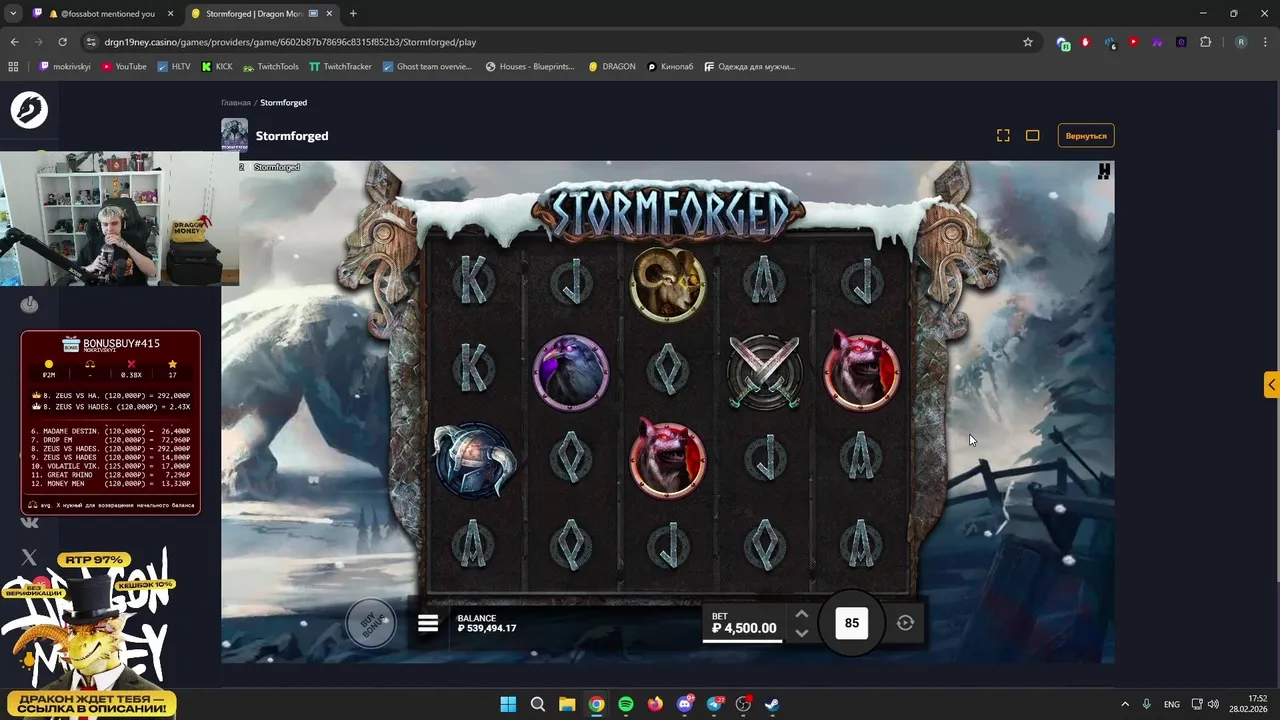
Task: Increase the bet with the up arrow
Action: (801, 614)
